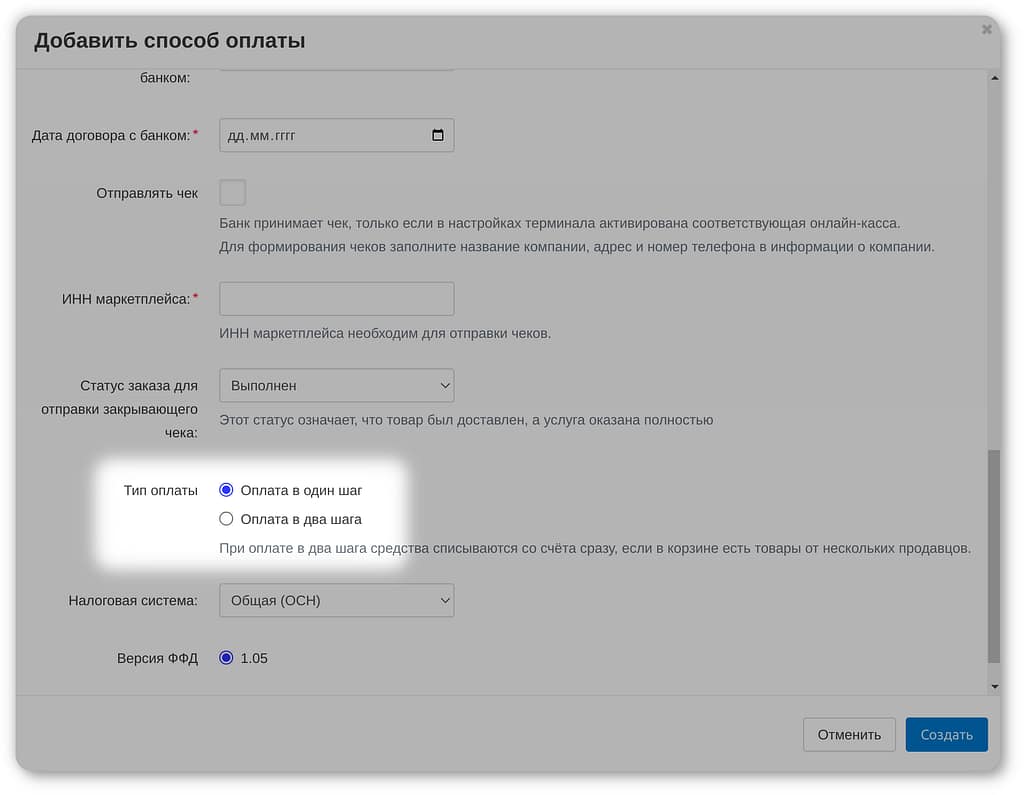Open the calendar picker in the date field
This screenshot has width=1024, height=795.
tap(437, 135)
